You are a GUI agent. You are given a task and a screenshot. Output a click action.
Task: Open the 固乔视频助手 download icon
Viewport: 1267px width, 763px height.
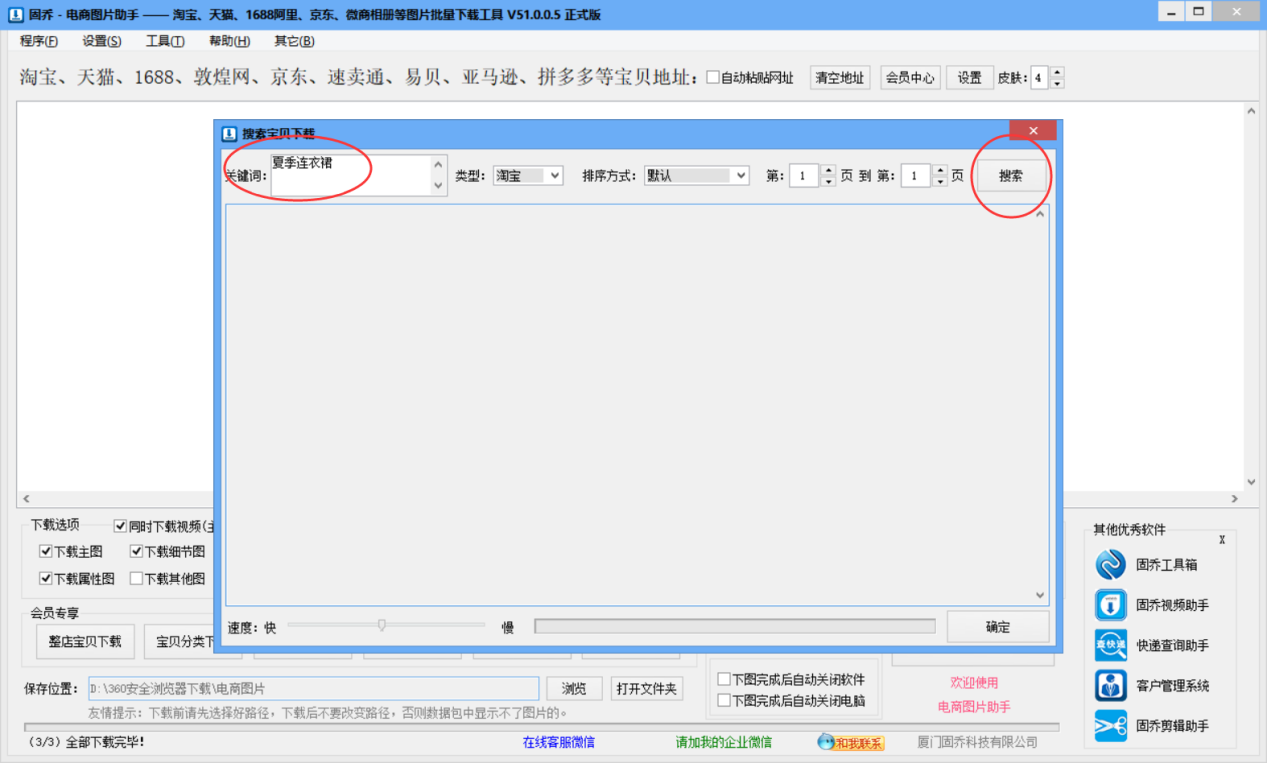point(1110,605)
